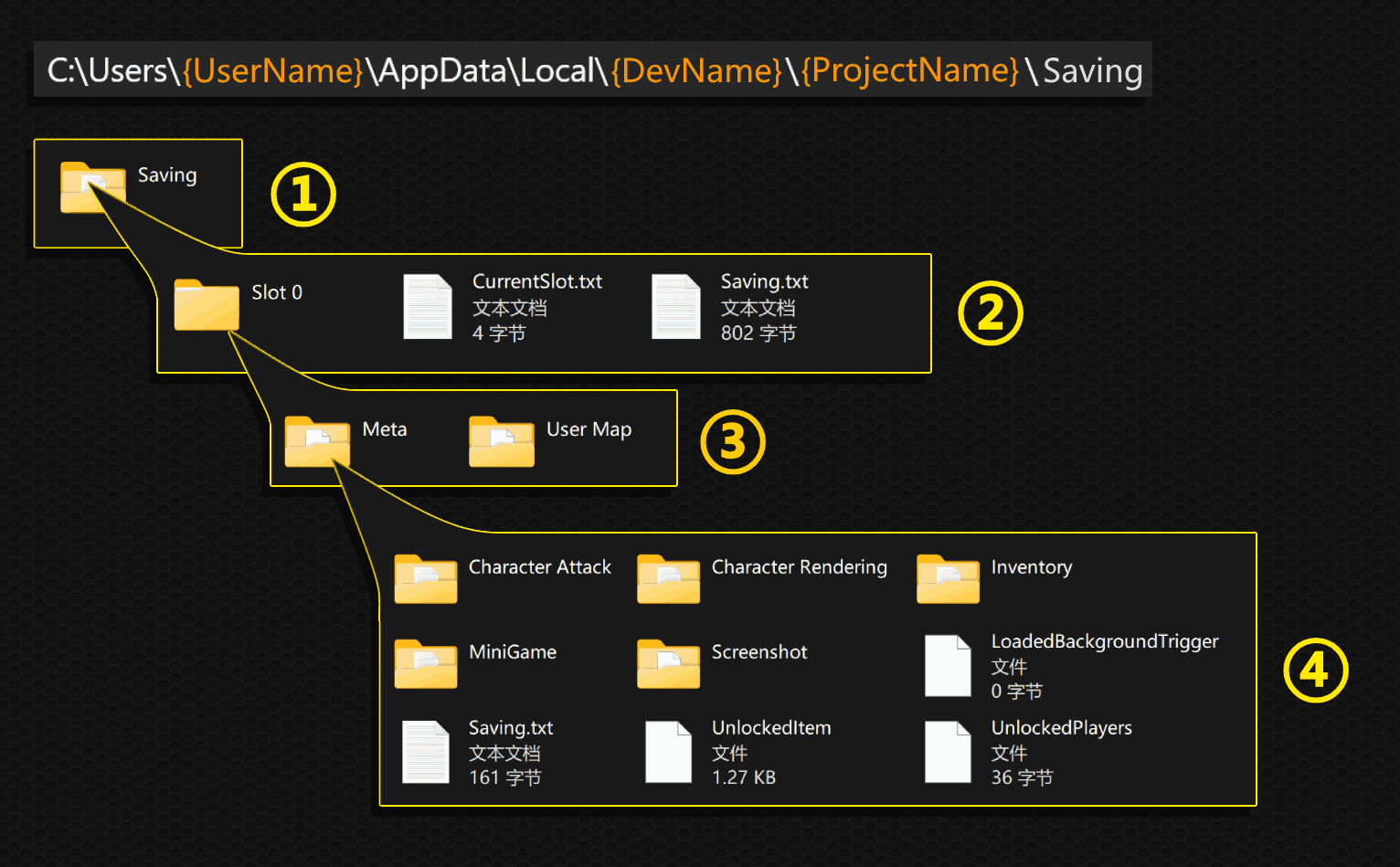Click the 'Meta' folder name label

pyautogui.click(x=385, y=429)
